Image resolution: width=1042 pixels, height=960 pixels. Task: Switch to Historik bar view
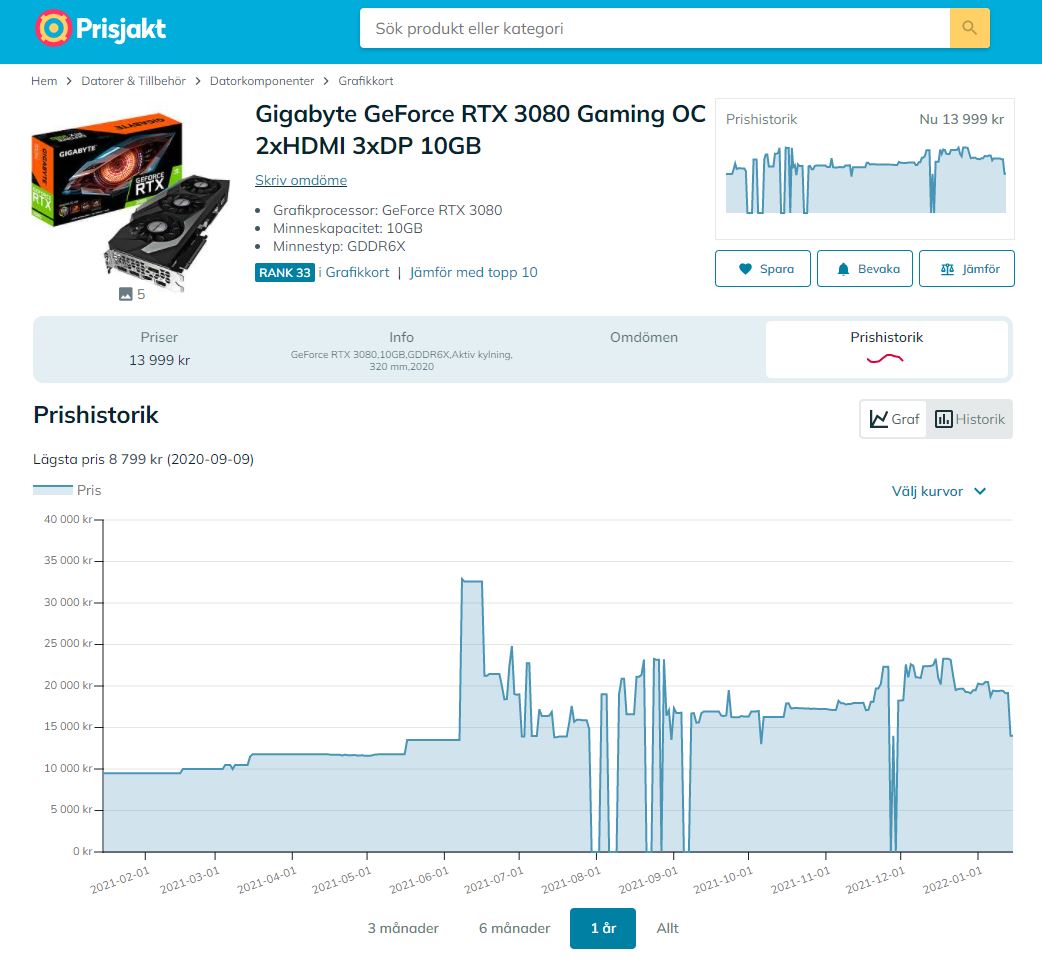pyautogui.click(x=970, y=419)
